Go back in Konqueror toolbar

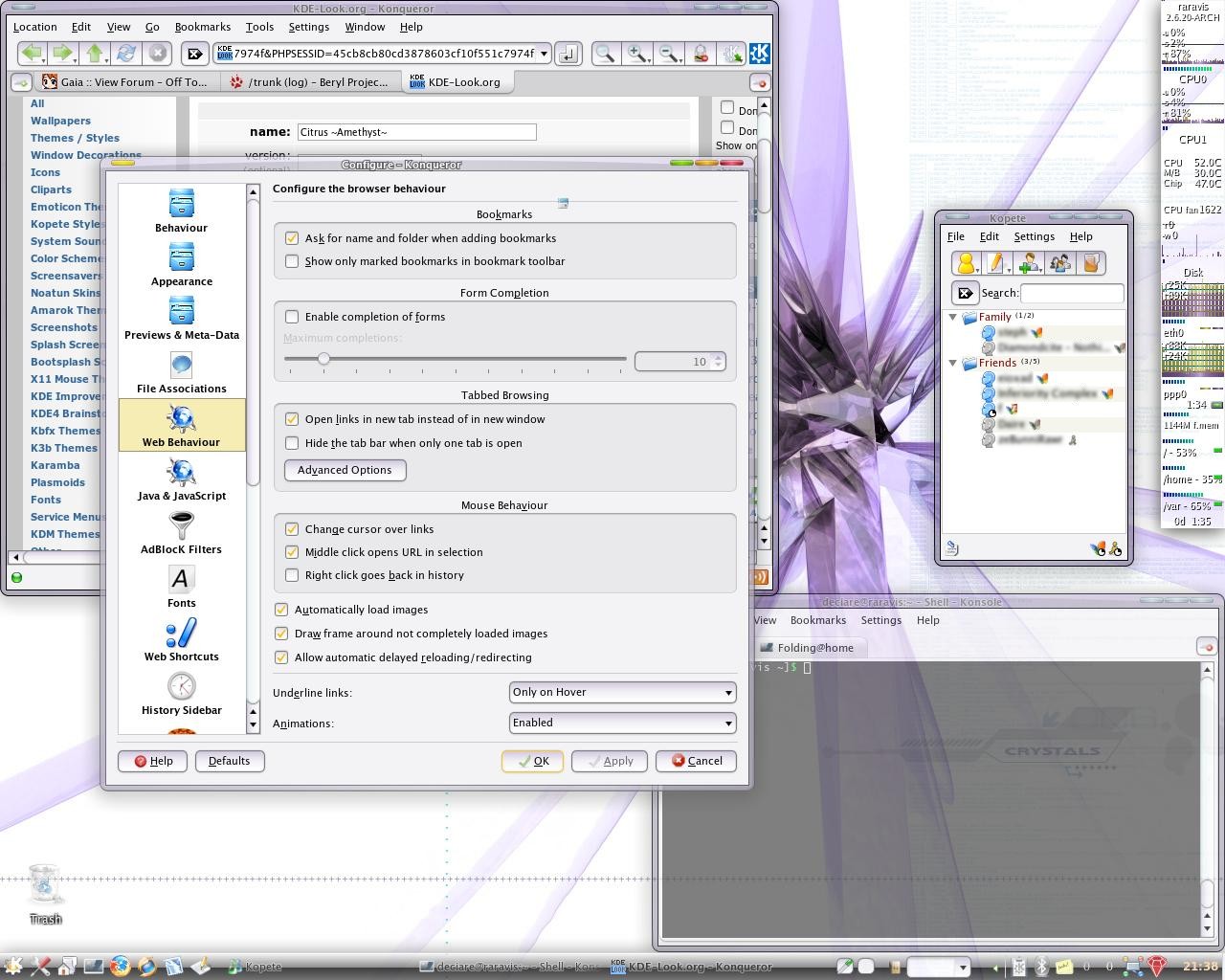[32, 54]
